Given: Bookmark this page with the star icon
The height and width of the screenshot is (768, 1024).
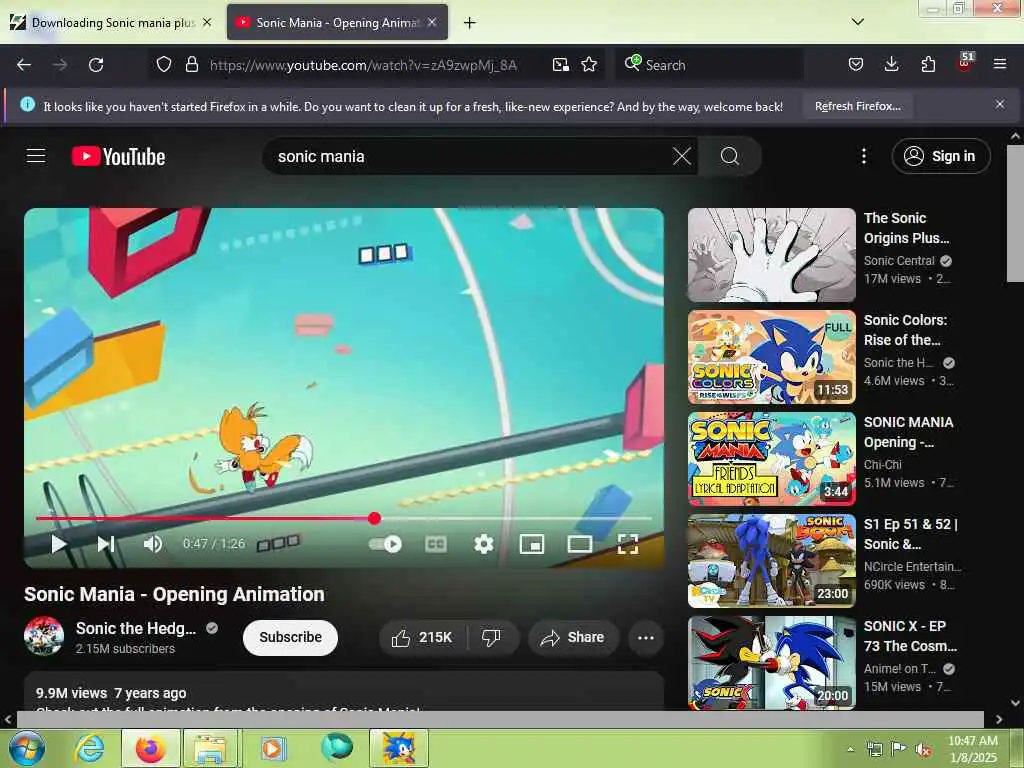Looking at the screenshot, I should (589, 65).
